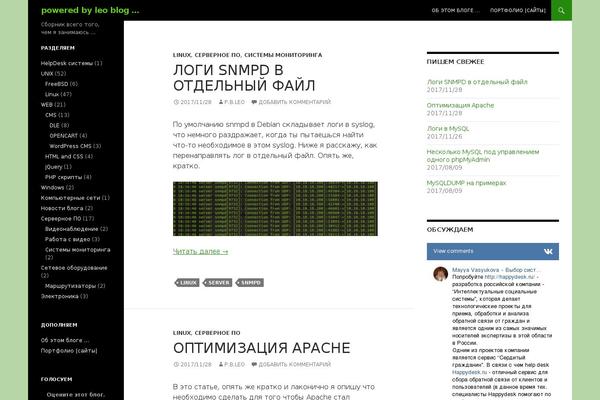Follow the http://happydesk.ru/ link in the comment

pos(509,277)
